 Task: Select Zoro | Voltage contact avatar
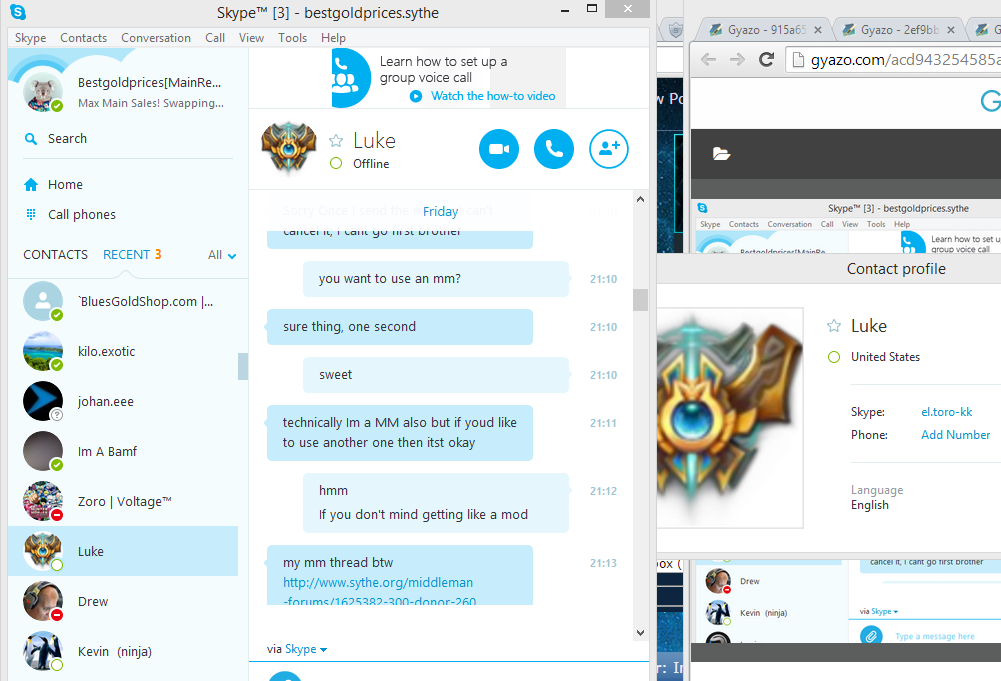point(43,501)
